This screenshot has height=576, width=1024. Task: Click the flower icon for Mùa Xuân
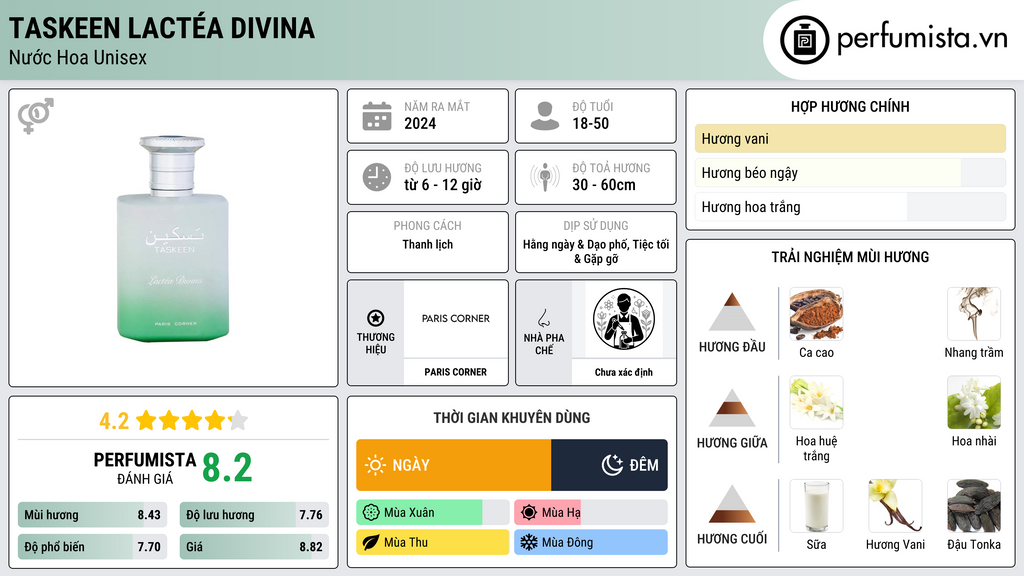point(371,513)
